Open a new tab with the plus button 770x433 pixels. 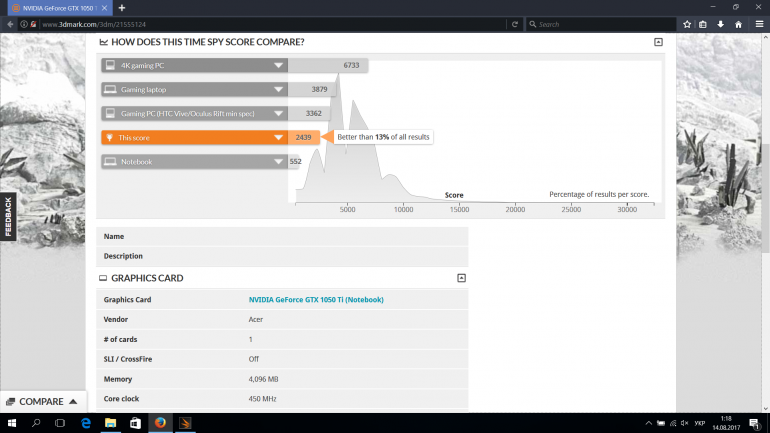coord(122,8)
